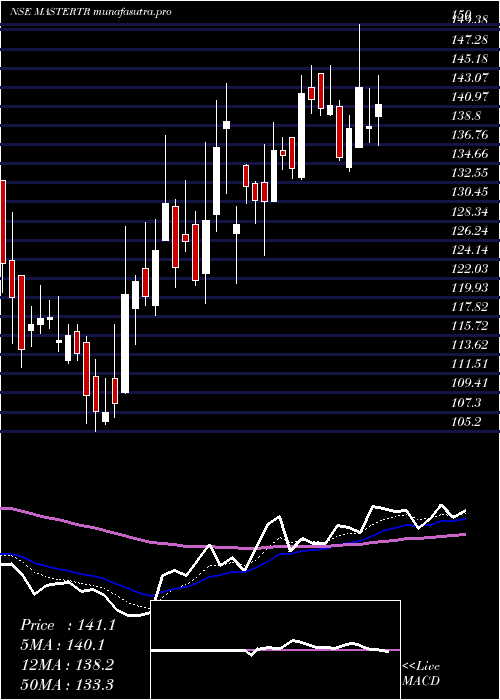Click the 145.18 price axis label
This screenshot has height=700, width=500.
[x=471, y=59]
